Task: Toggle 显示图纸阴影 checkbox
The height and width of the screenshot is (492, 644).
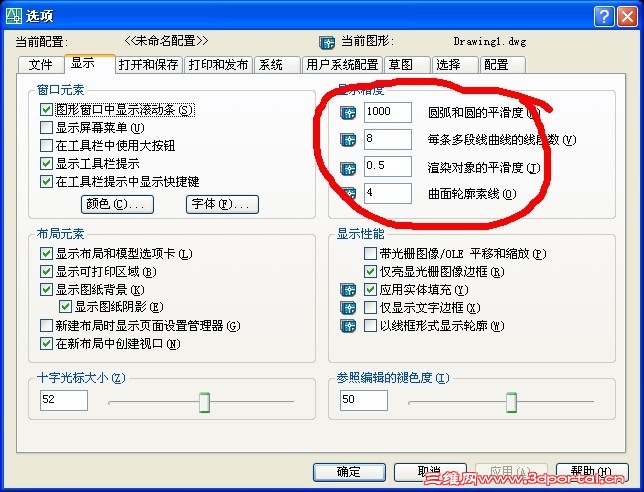Action: (x=65, y=307)
